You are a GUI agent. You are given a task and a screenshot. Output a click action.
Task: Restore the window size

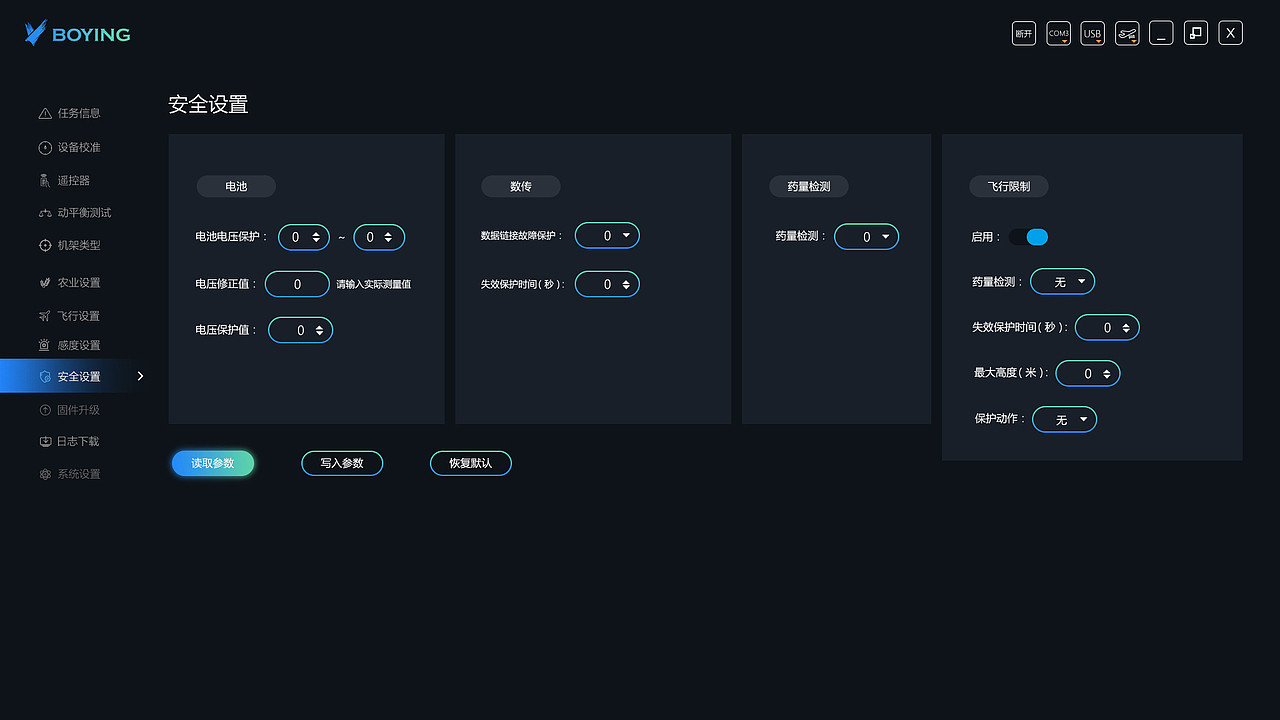point(1196,33)
